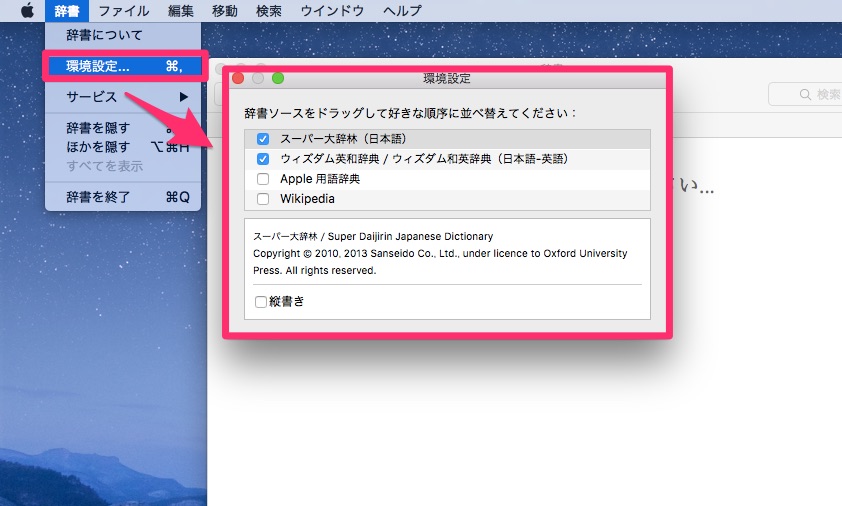Expand the サービス submenu arrow

(x=184, y=97)
